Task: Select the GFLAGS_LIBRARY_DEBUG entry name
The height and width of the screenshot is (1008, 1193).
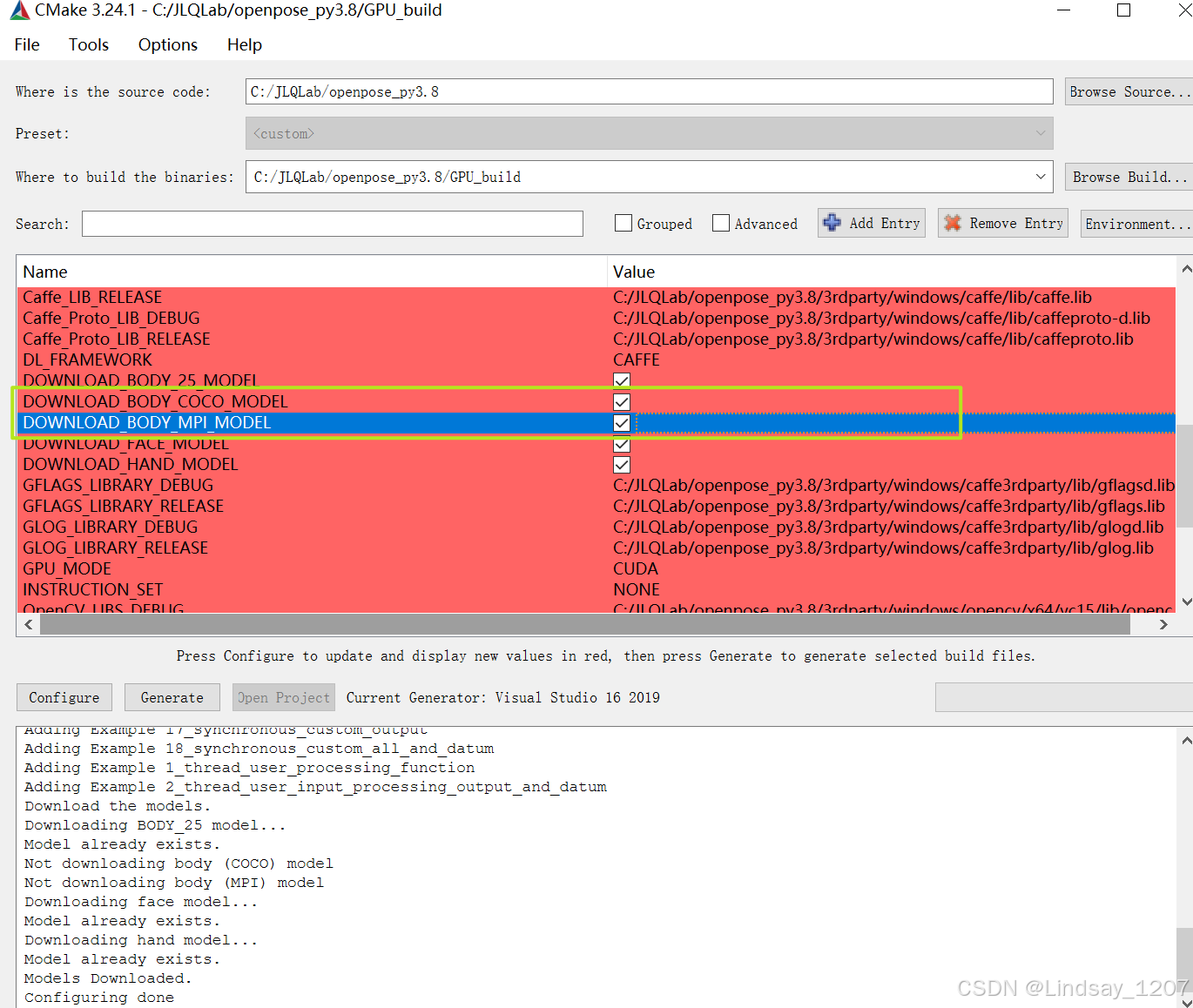Action: [x=118, y=485]
